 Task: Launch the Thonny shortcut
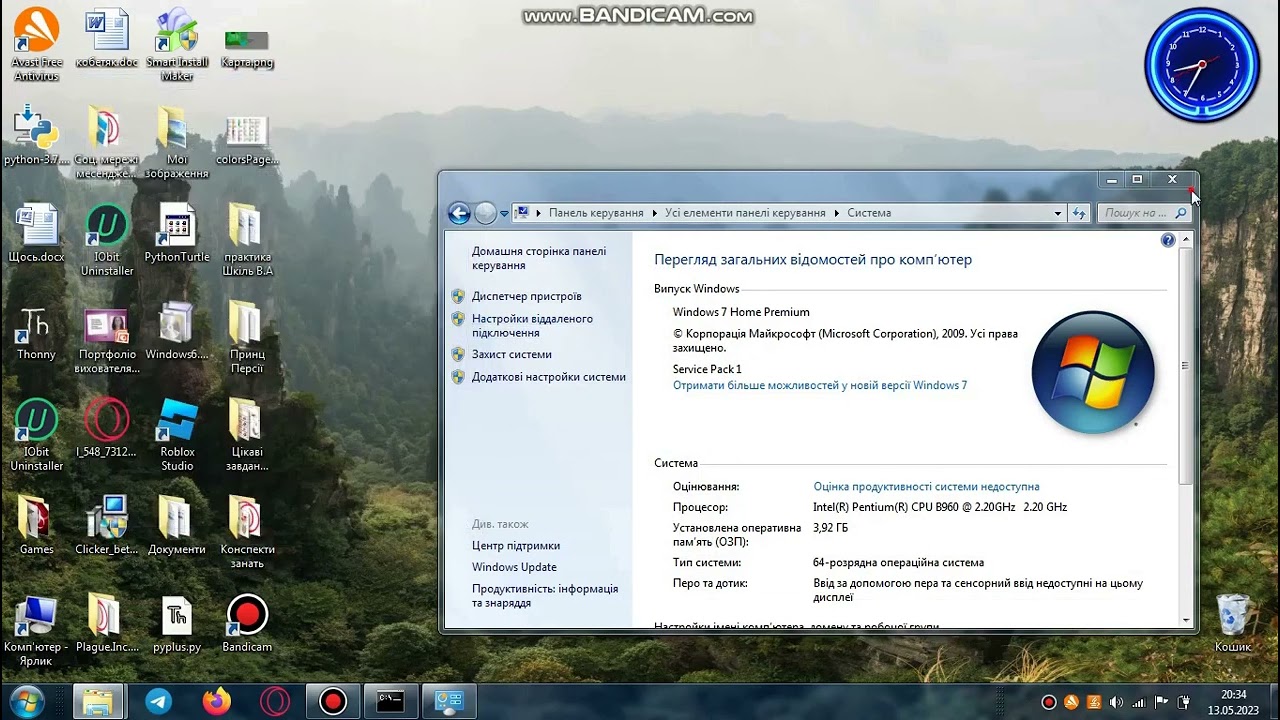36,331
